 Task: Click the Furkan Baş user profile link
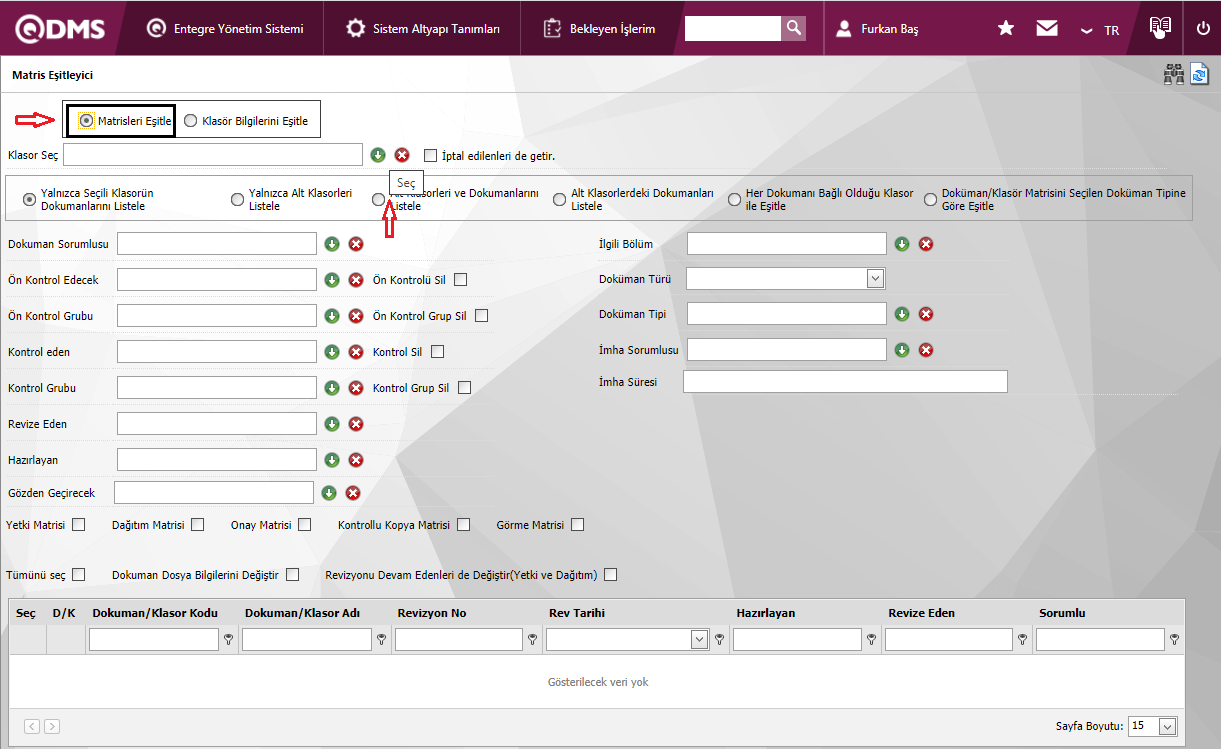click(x=878, y=29)
